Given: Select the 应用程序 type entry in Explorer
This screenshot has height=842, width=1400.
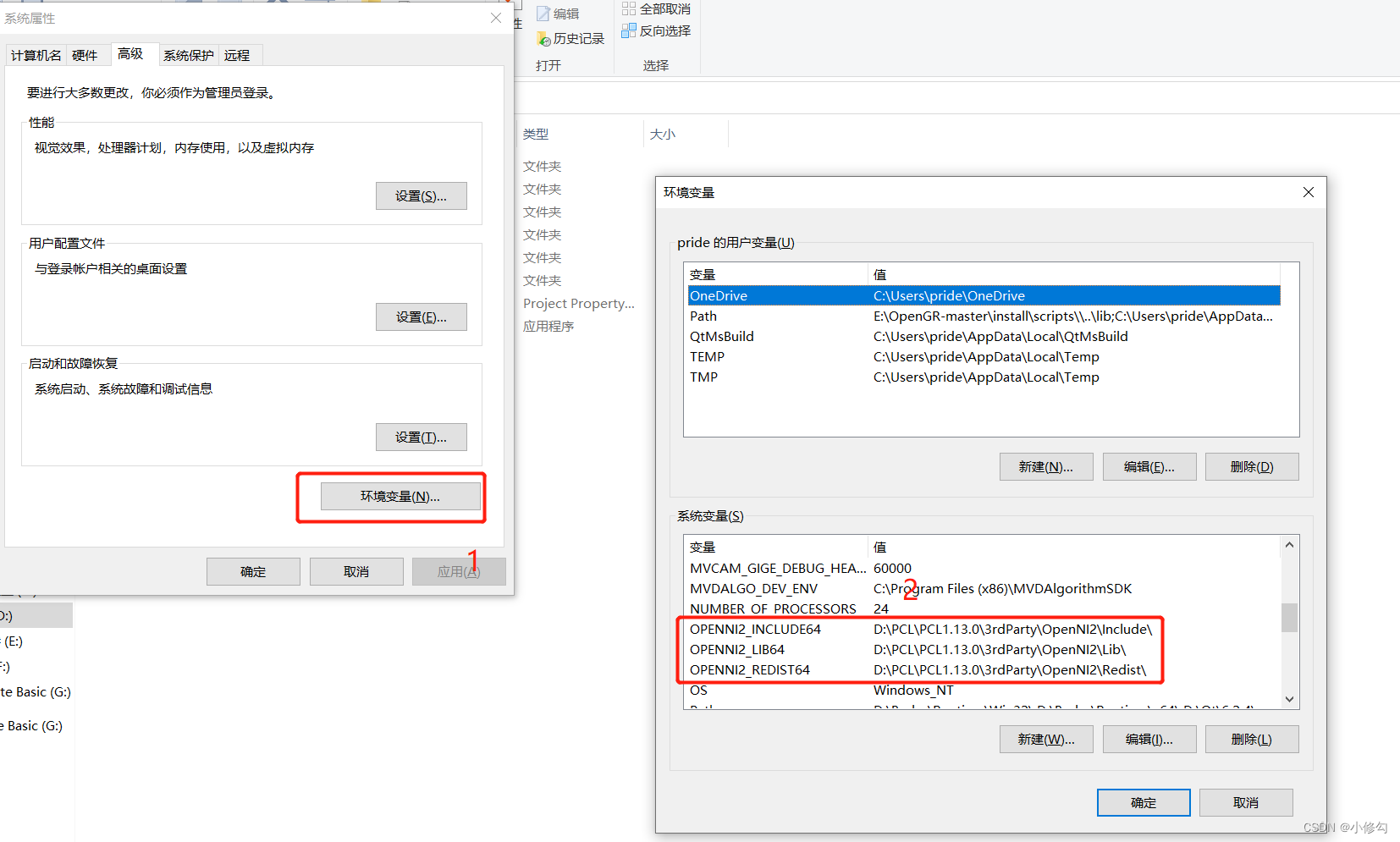Looking at the screenshot, I should click(x=548, y=326).
